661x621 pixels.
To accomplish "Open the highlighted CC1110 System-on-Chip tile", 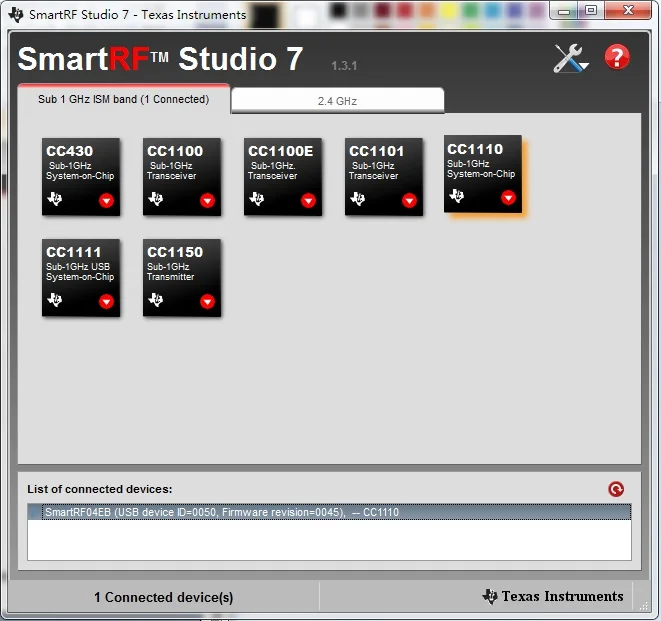I will click(483, 174).
